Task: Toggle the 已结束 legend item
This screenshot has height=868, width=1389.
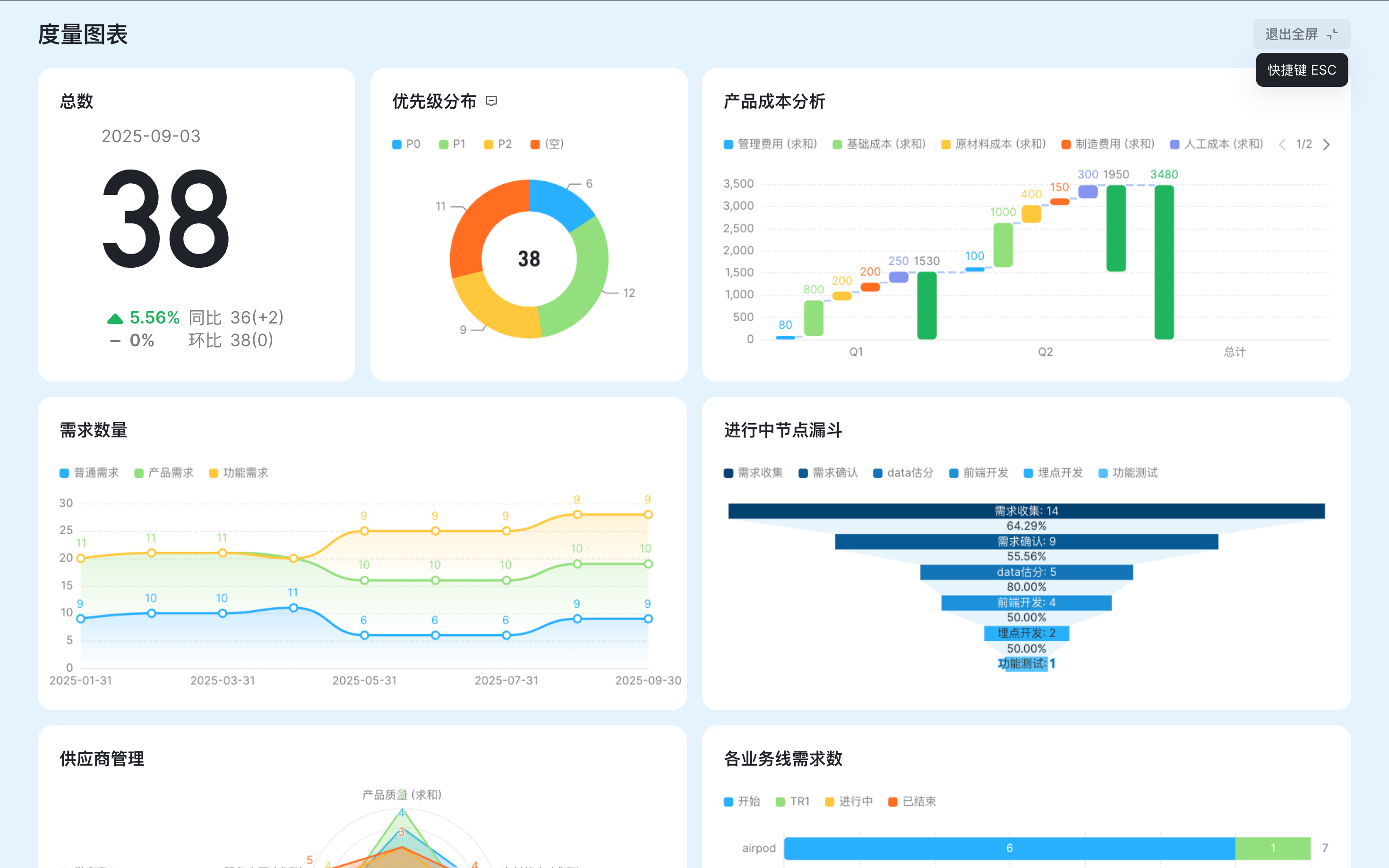Action: [x=912, y=801]
